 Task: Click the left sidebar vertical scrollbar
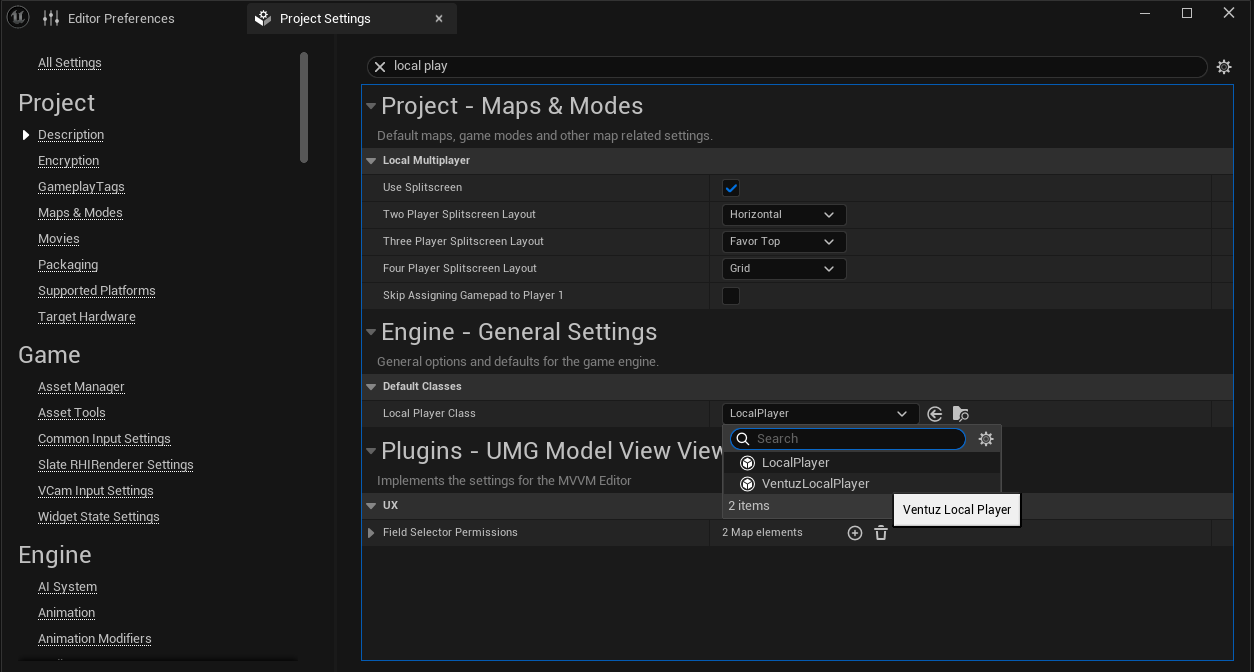[304, 106]
